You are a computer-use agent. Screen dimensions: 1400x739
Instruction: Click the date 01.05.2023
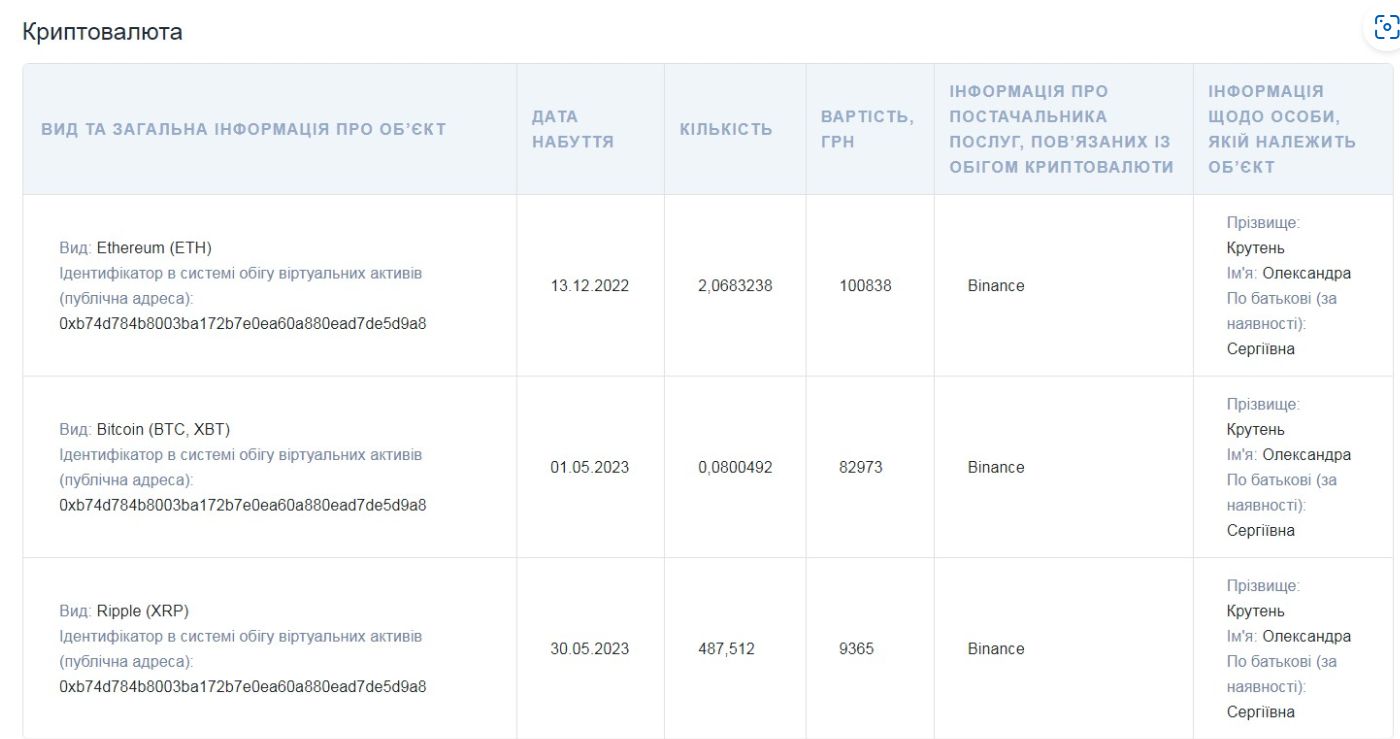coord(590,467)
